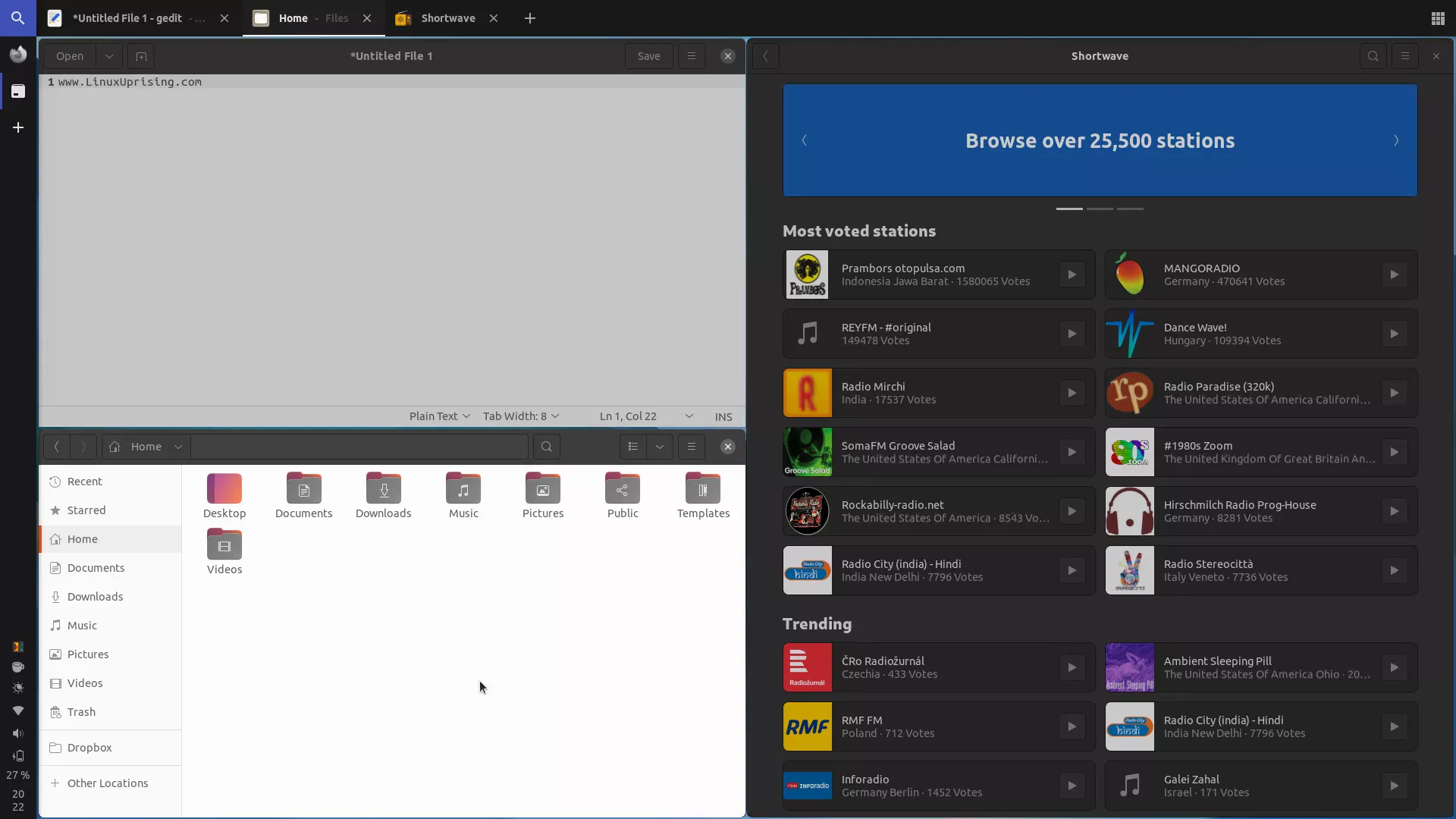Play SomaFM Groove Salad station

[1072, 452]
